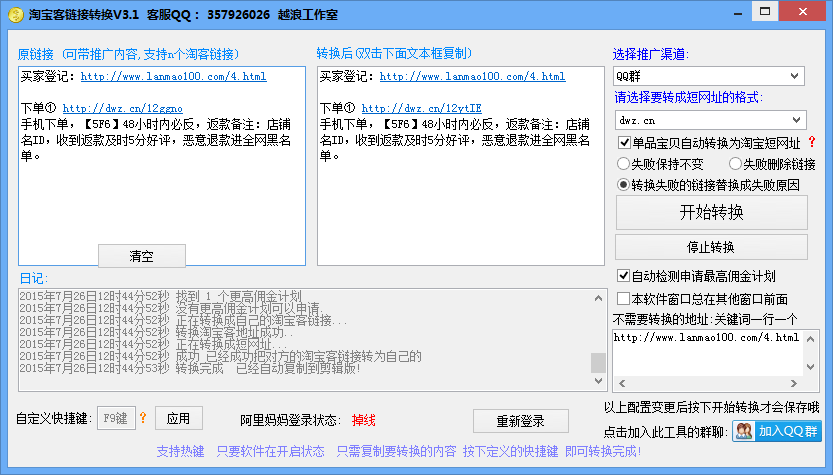This screenshot has width=833, height=475.
Task: Toggle 自动检测申请最高佣金计划 checkbox
Action: click(x=624, y=276)
